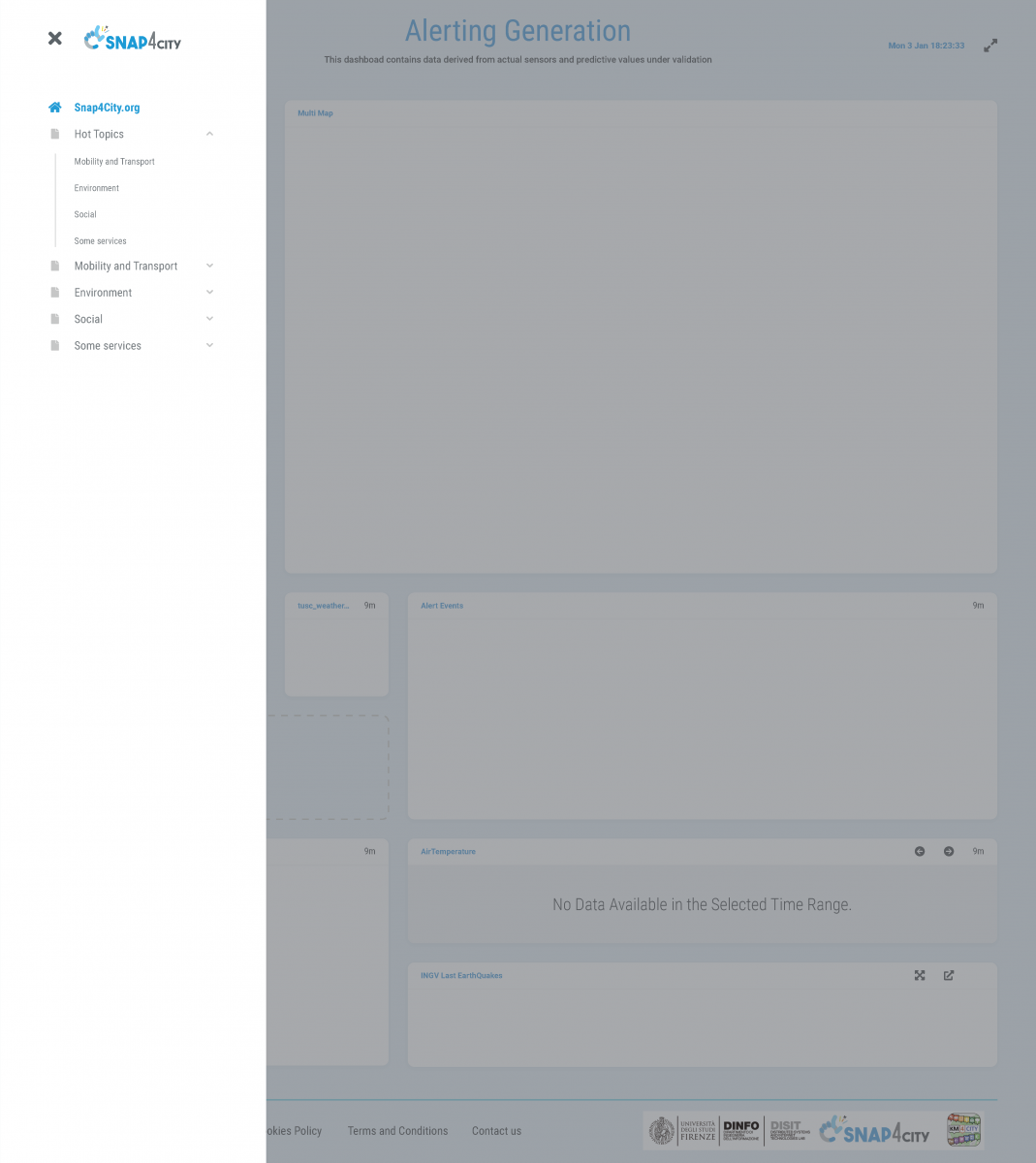Select Mobility and Transport under Hot Topics
1036x1163 pixels.
click(x=114, y=162)
